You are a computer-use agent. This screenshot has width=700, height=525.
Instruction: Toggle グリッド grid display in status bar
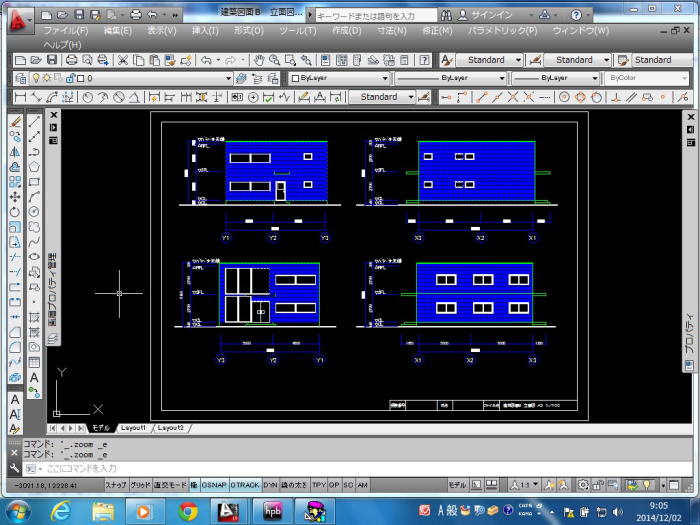pos(140,485)
